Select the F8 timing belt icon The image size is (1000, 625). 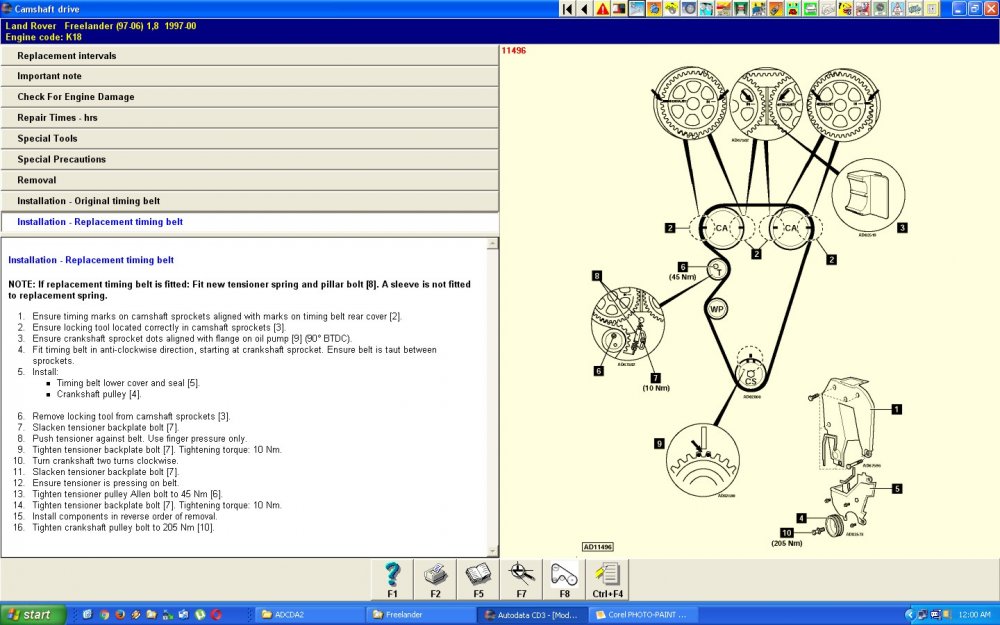pyautogui.click(x=564, y=580)
